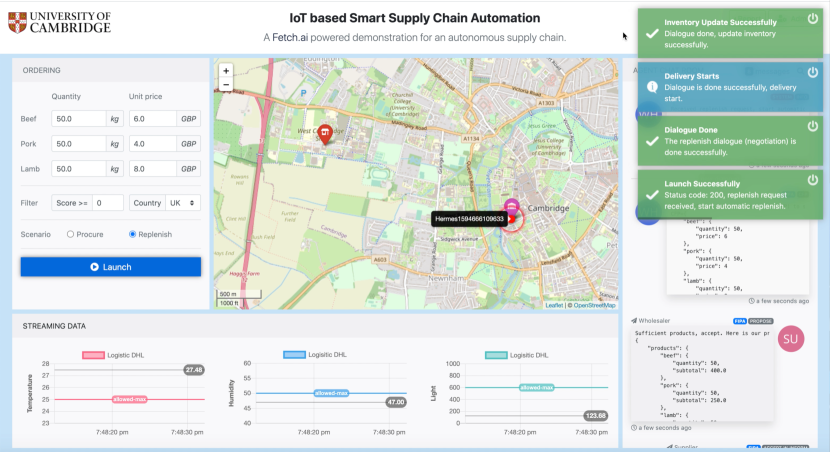Toggle the Light chart Logisitic DHL legend
The height and width of the screenshot is (452, 830).
point(516,355)
